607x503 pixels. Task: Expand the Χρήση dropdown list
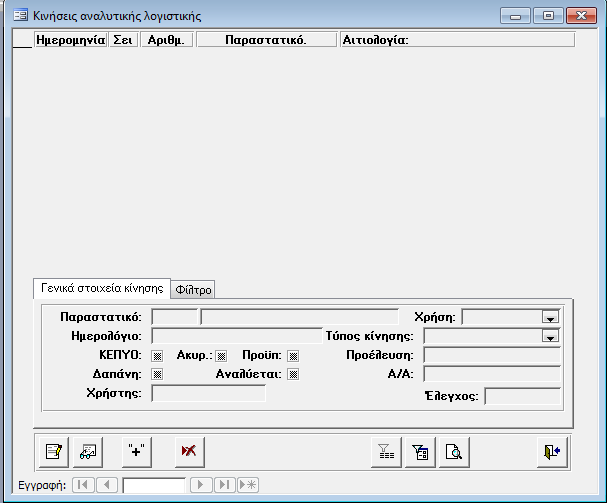[549, 317]
